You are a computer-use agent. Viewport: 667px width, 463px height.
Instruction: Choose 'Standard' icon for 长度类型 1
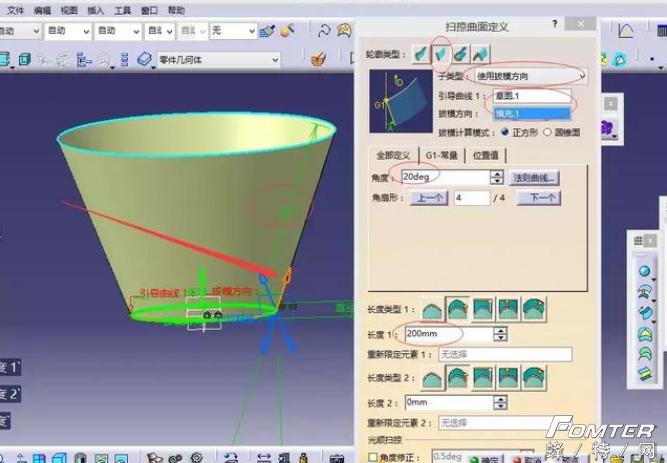[x=457, y=309]
